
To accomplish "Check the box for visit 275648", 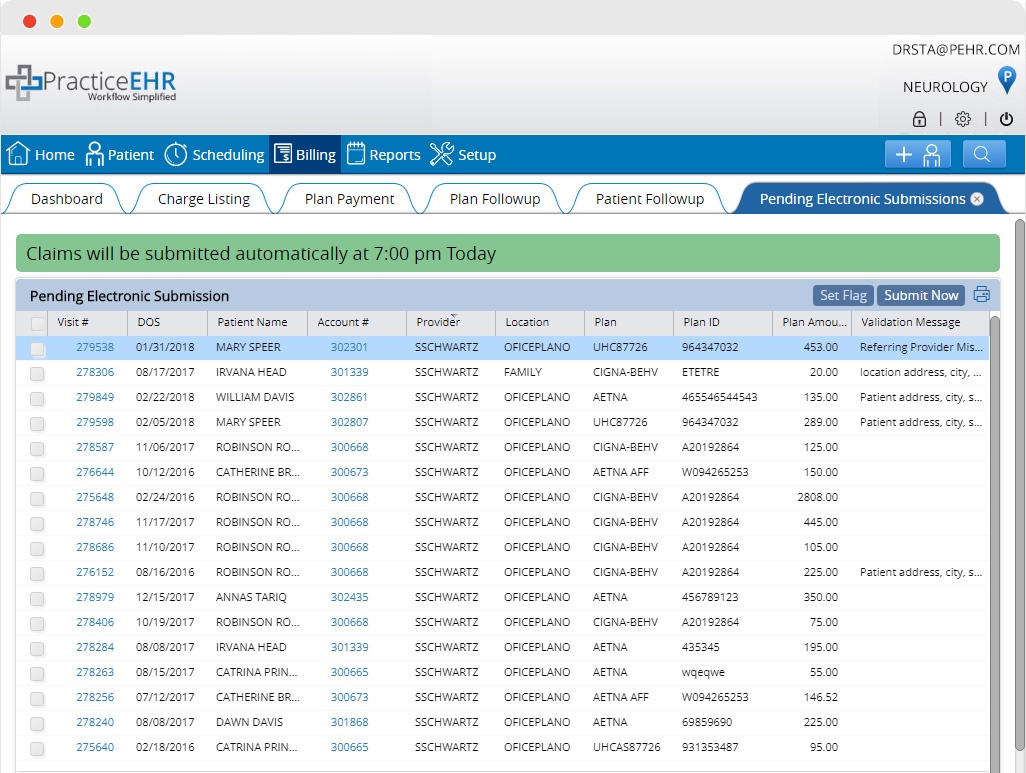I will 37,499.
